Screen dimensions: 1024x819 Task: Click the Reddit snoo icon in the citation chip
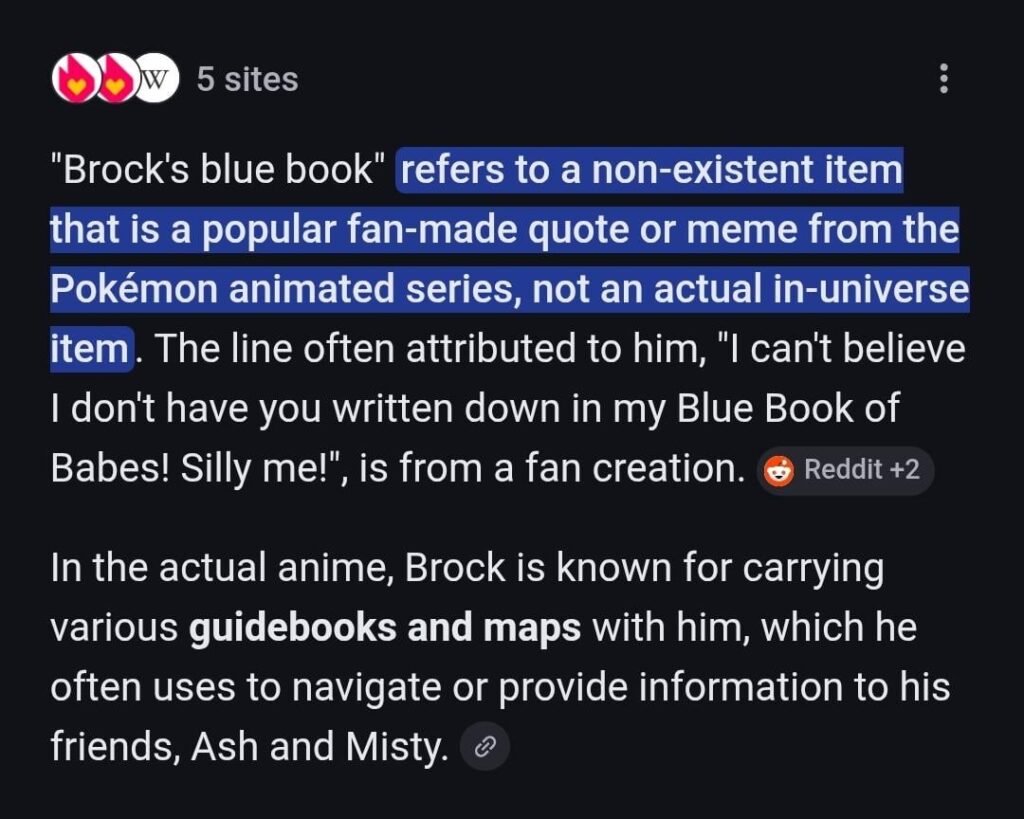pyautogui.click(x=777, y=470)
